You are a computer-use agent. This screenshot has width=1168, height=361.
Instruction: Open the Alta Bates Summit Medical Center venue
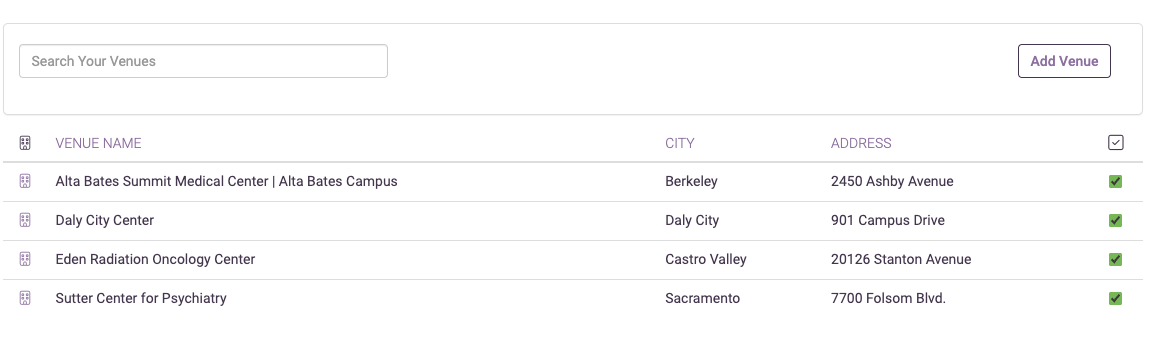tap(226, 181)
